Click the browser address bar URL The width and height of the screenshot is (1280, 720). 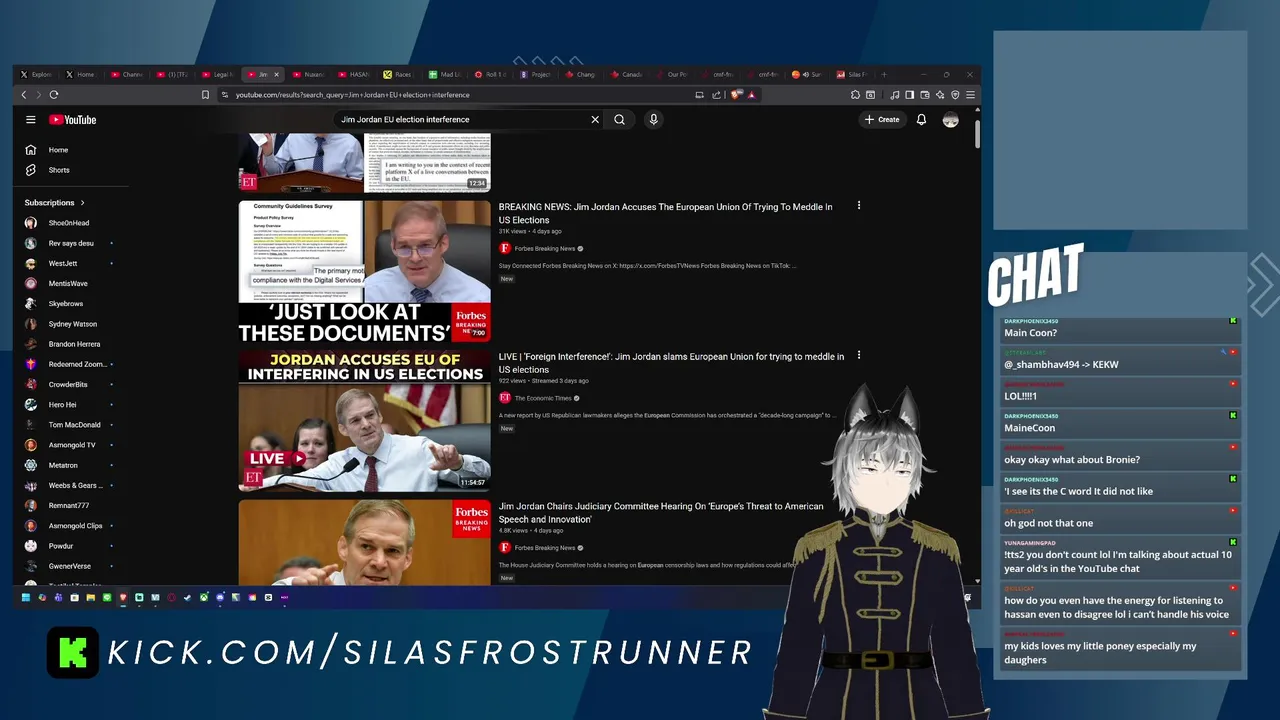tap(352, 95)
